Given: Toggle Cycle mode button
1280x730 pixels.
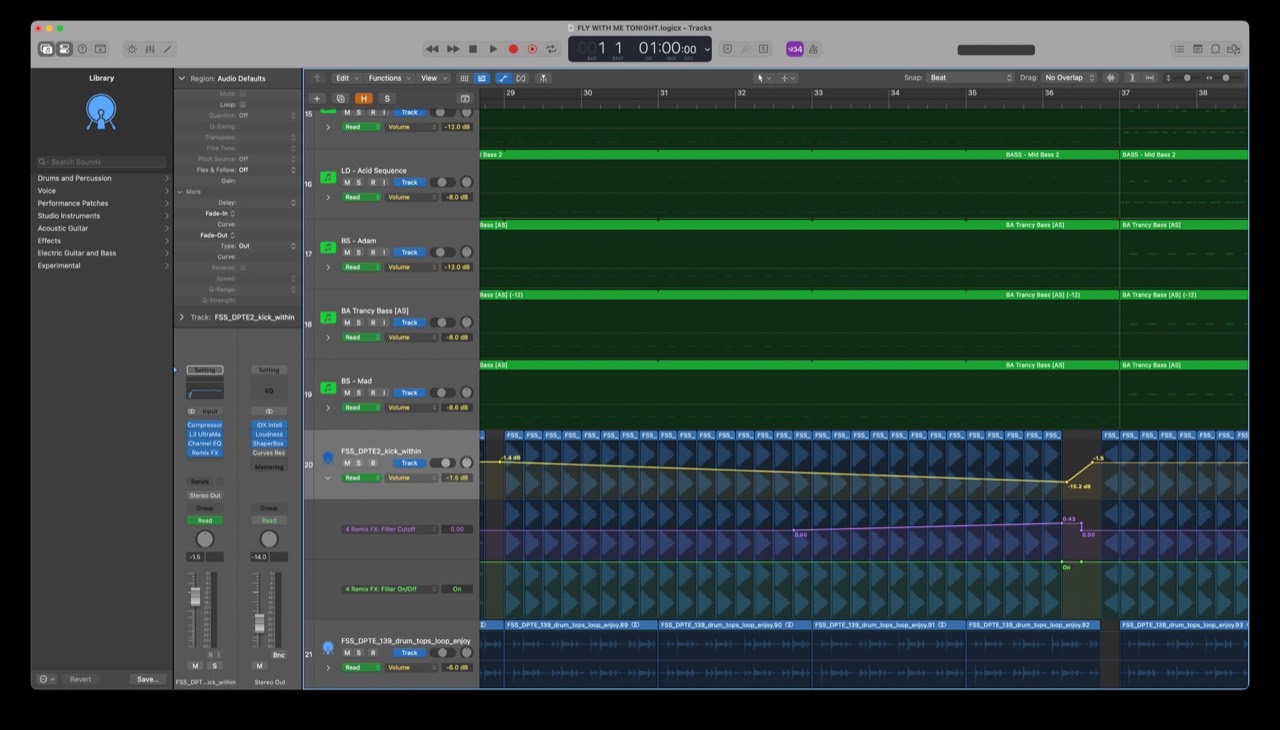Looking at the screenshot, I should click(x=551, y=49).
